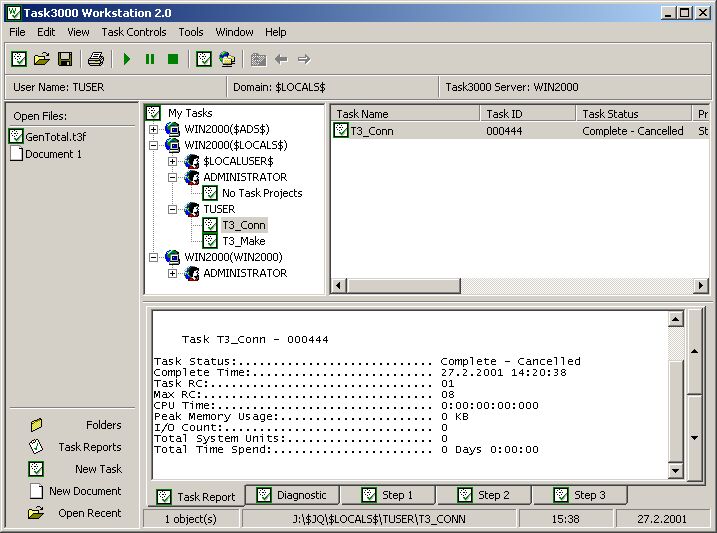Switch to the Step 2 tab
717x533 pixels.
(484, 495)
